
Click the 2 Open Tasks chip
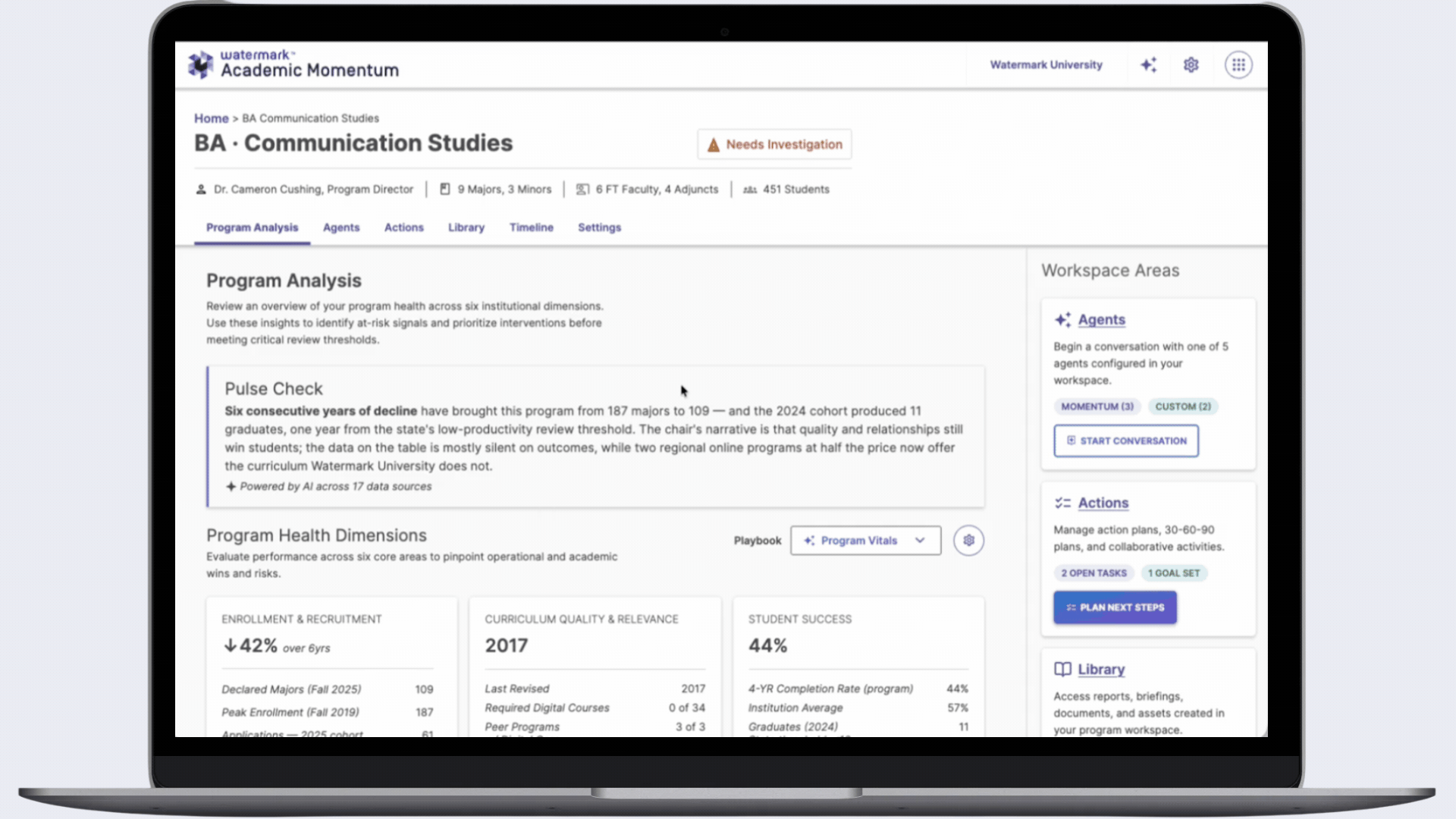click(1094, 573)
